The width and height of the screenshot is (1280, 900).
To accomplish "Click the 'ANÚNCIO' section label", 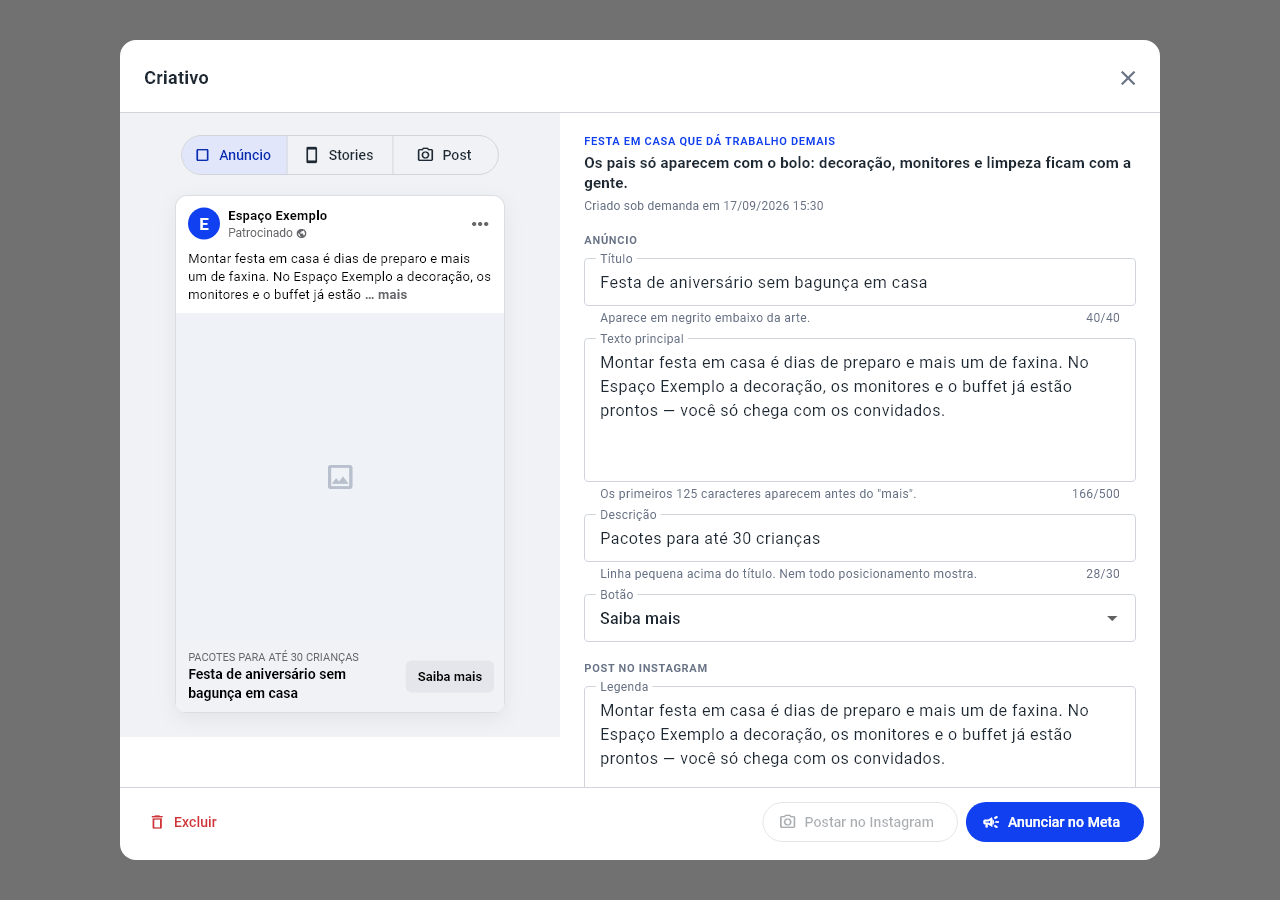I will [x=611, y=240].
